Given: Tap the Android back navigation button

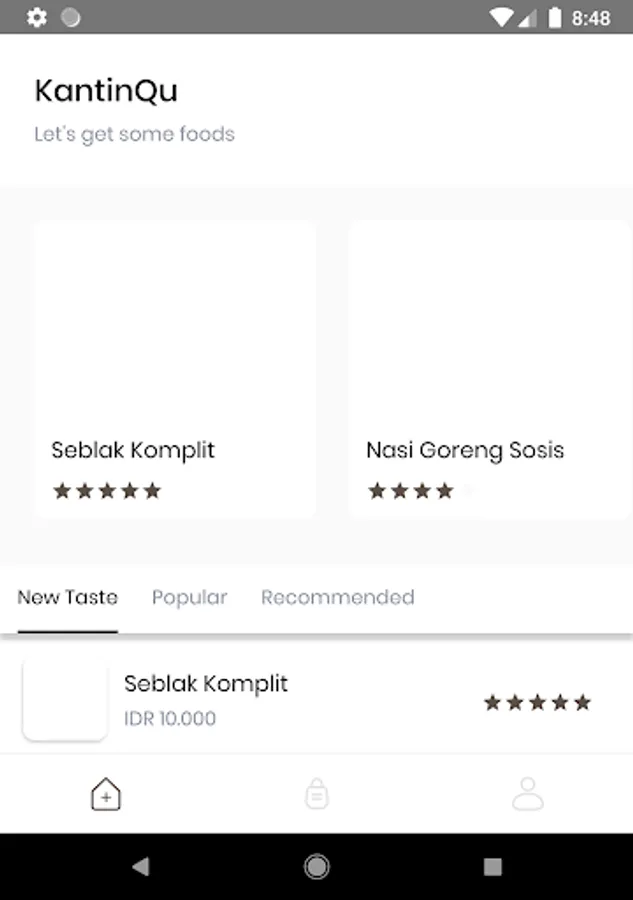Looking at the screenshot, I should tap(141, 866).
